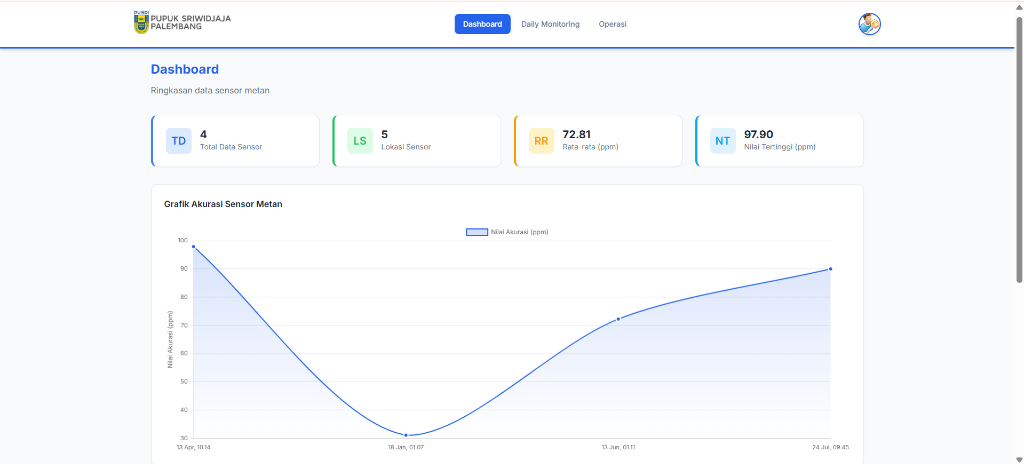
Task: Click the Total Data Sensor card
Action: tap(235, 141)
